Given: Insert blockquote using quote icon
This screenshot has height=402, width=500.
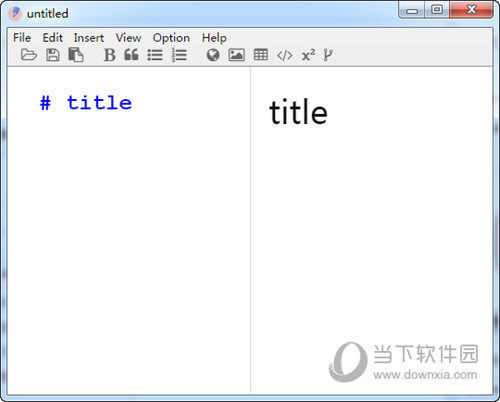Looking at the screenshot, I should (x=131, y=55).
